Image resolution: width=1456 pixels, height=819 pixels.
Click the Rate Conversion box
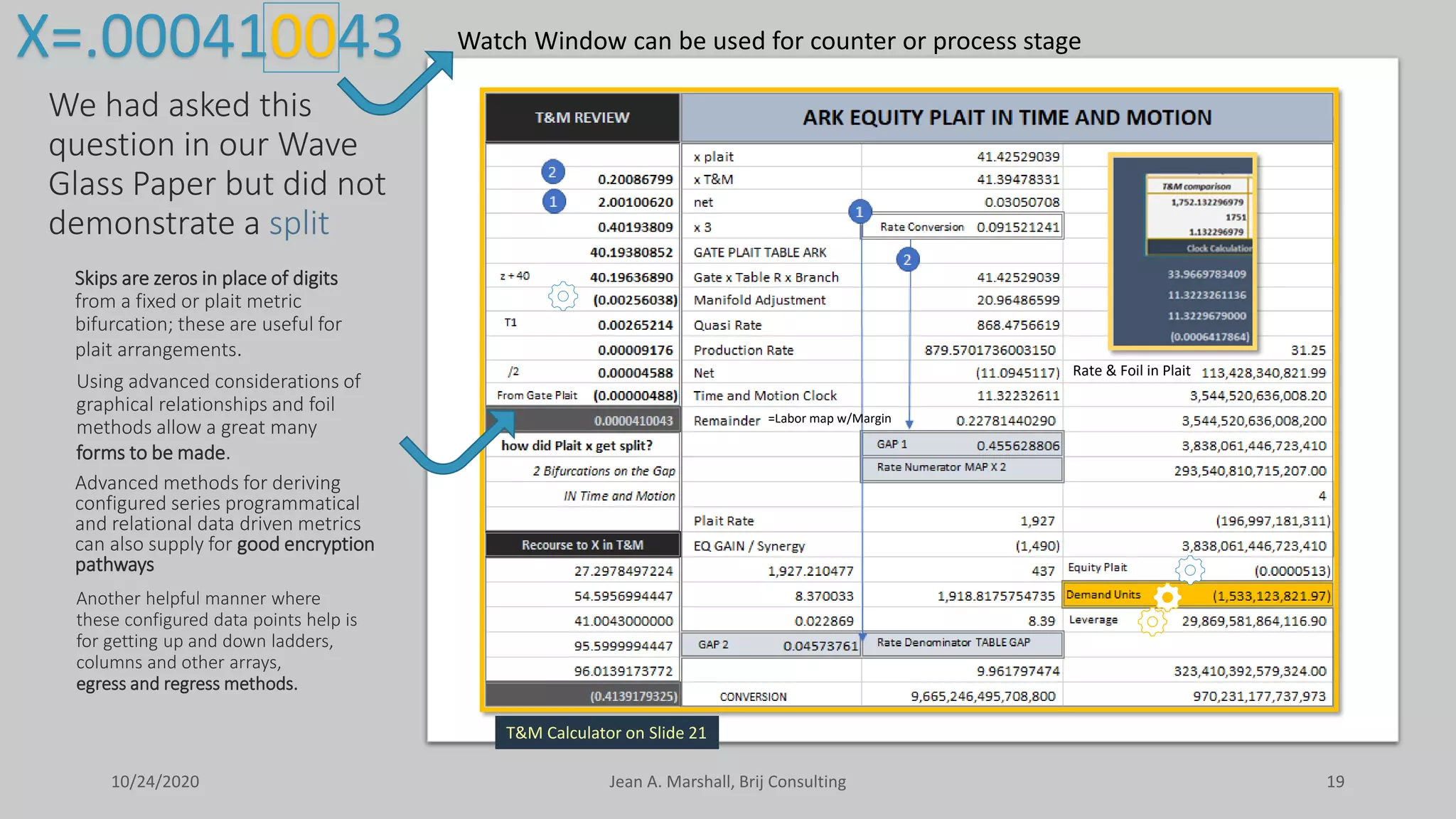click(963, 227)
